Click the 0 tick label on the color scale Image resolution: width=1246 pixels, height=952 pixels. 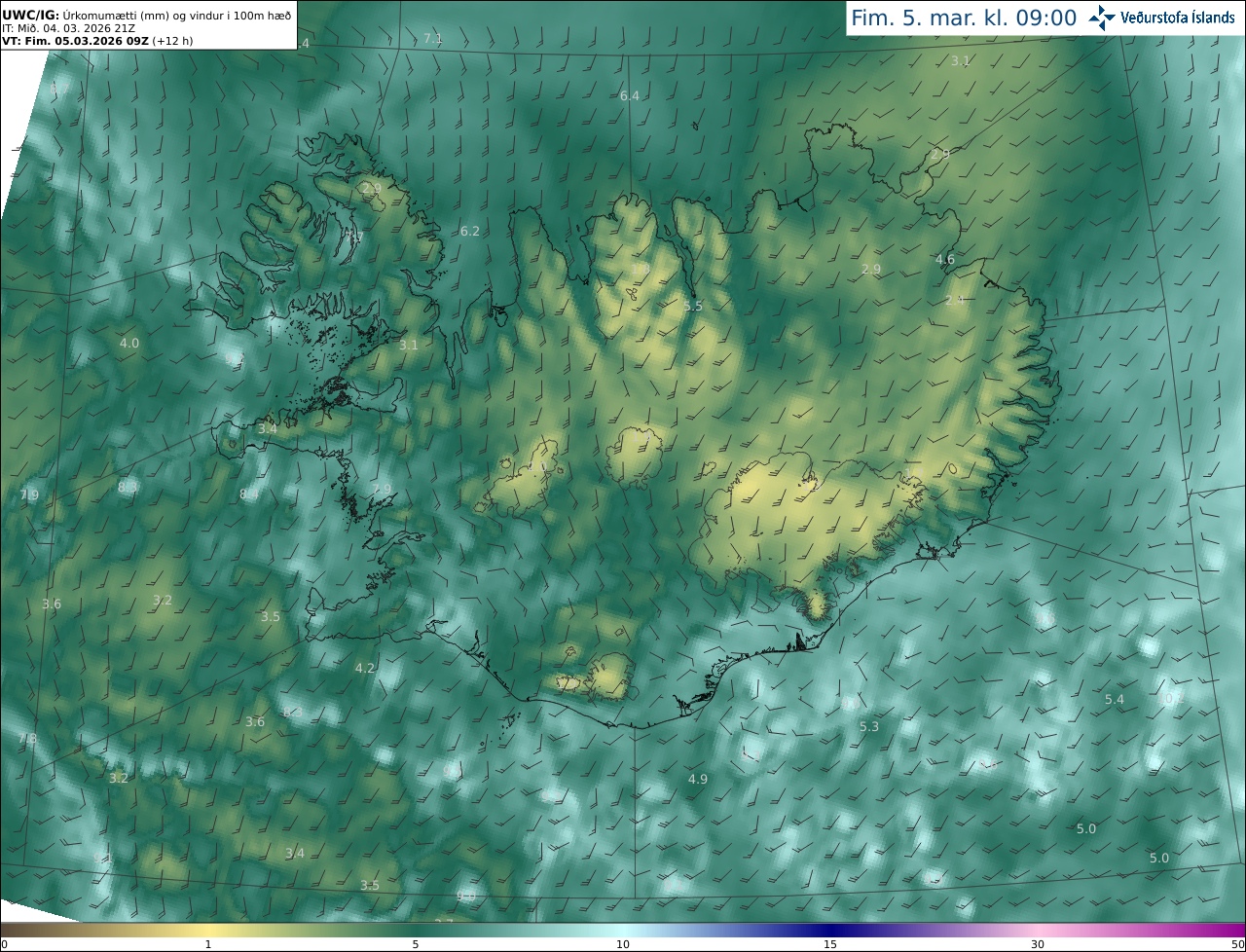[x=4, y=944]
